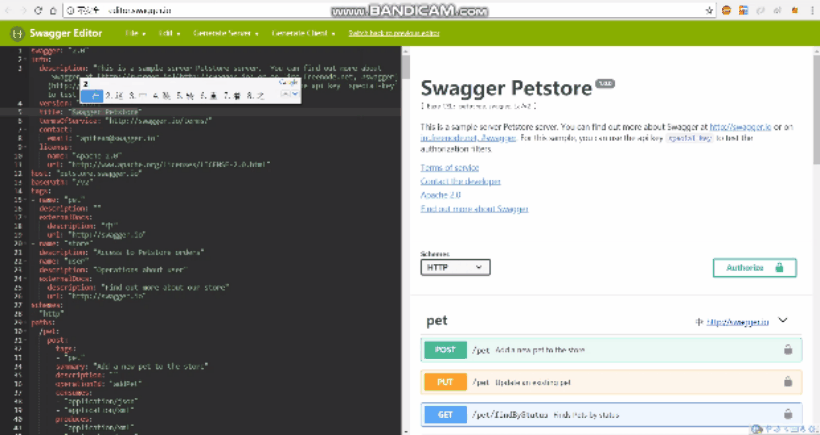The height and width of the screenshot is (435, 820).
Task: Bookmark the page with the star icon
Action: [710, 10]
